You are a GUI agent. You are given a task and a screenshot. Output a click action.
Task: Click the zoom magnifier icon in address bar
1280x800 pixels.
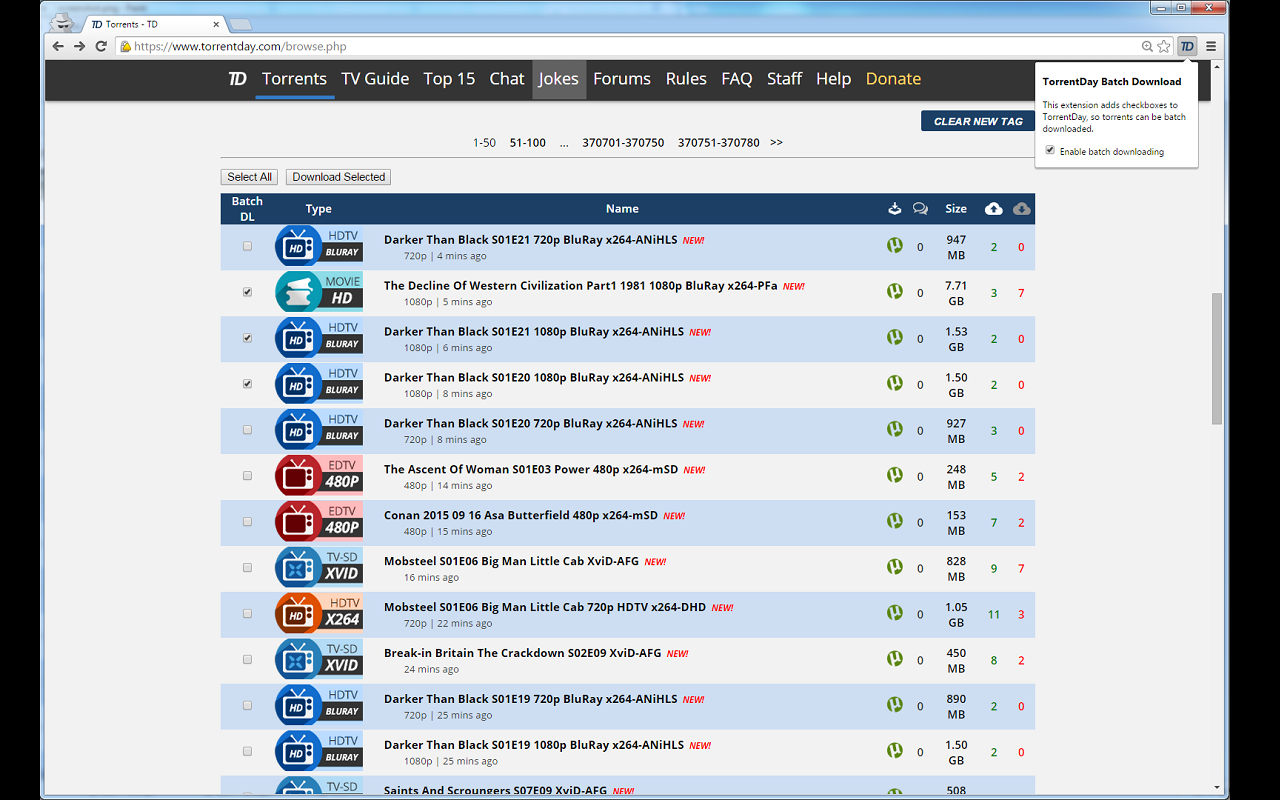(x=1147, y=46)
